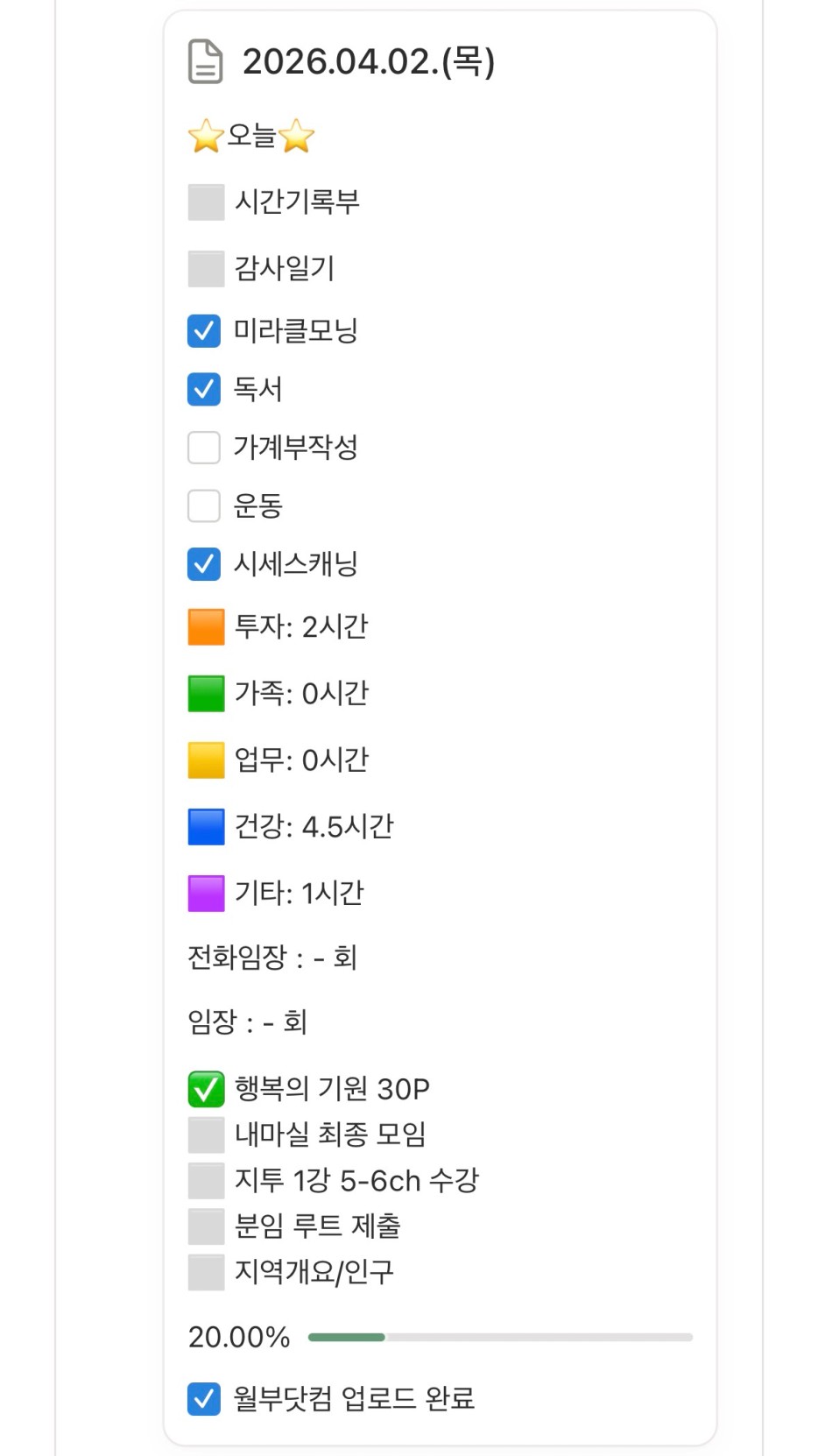
Task: Click the gray square beside 분임 루트 제출
Action: click(x=206, y=1226)
